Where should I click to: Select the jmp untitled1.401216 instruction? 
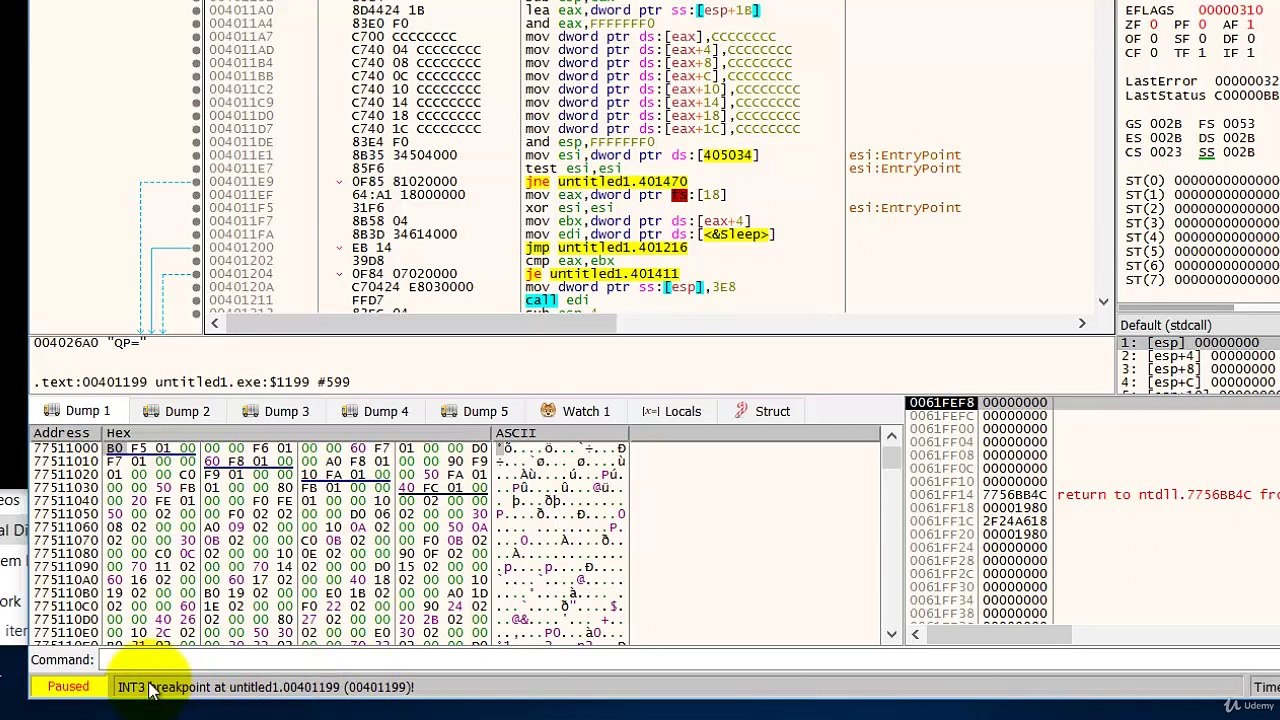point(606,247)
